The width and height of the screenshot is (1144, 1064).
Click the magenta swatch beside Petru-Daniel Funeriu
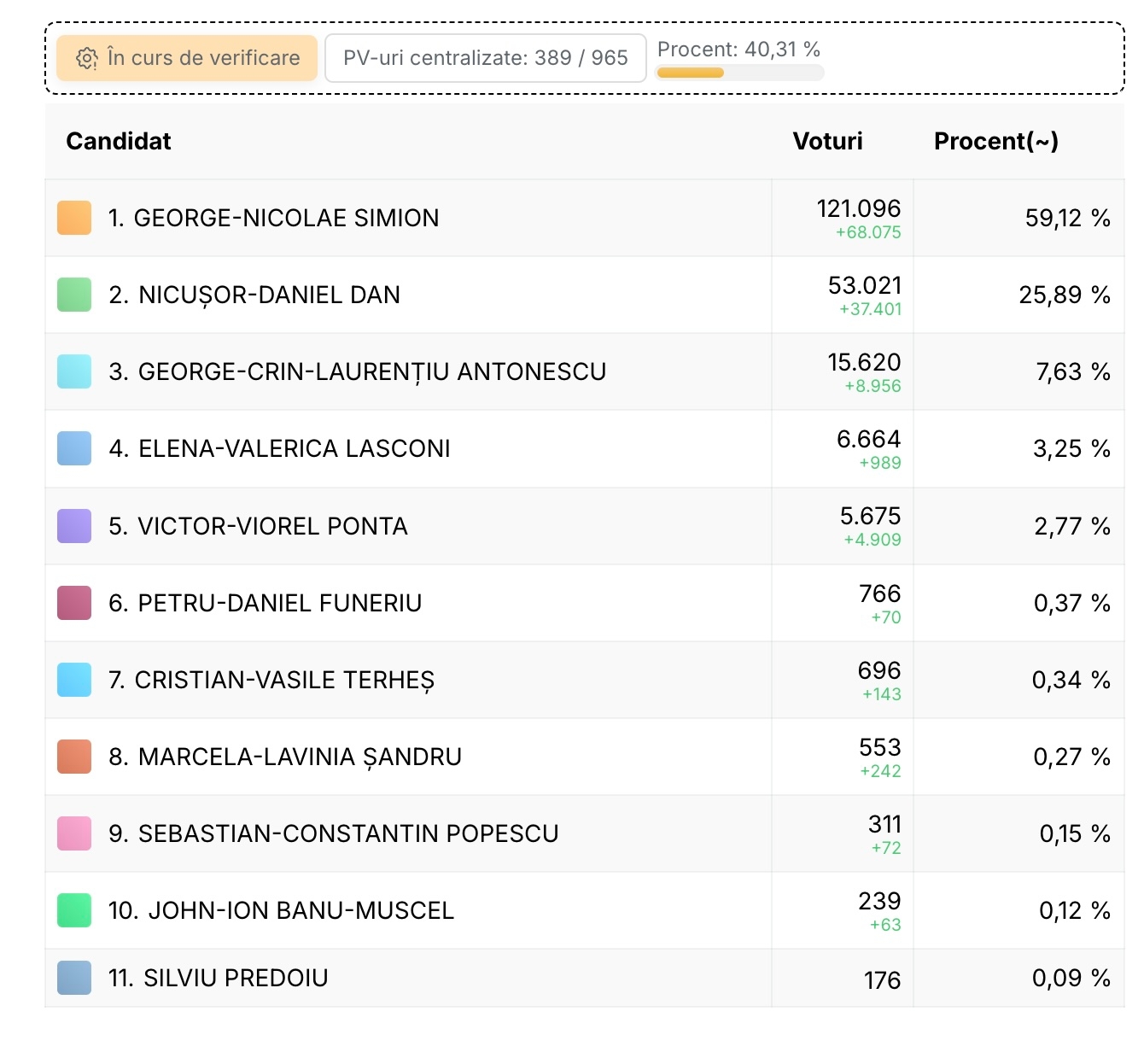(74, 603)
